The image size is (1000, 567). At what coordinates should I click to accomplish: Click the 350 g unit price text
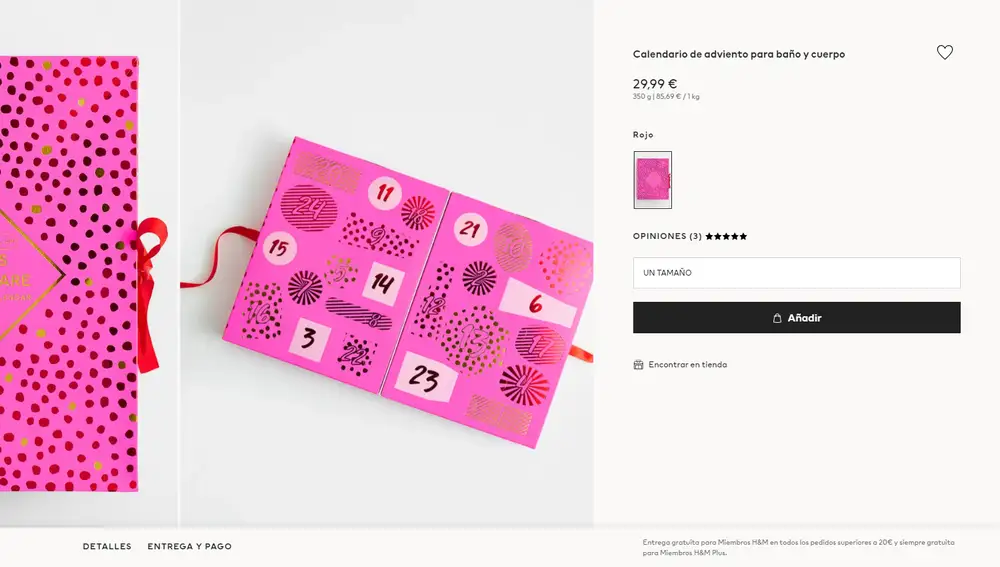coord(666,97)
